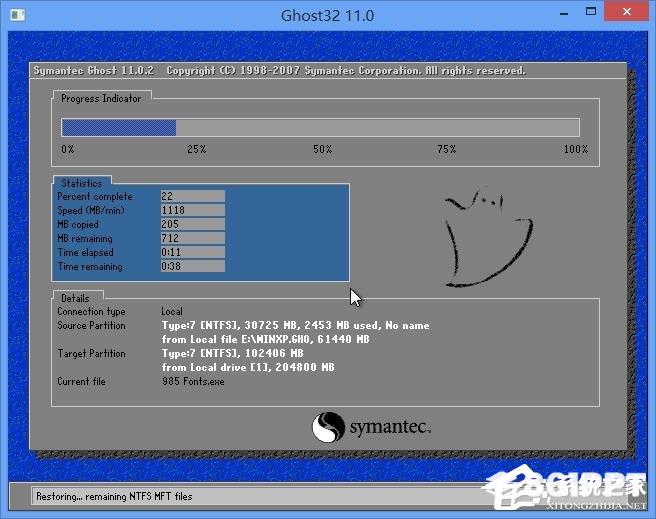Click the MB remaining label
This screenshot has height=519, width=656.
pos(85,239)
